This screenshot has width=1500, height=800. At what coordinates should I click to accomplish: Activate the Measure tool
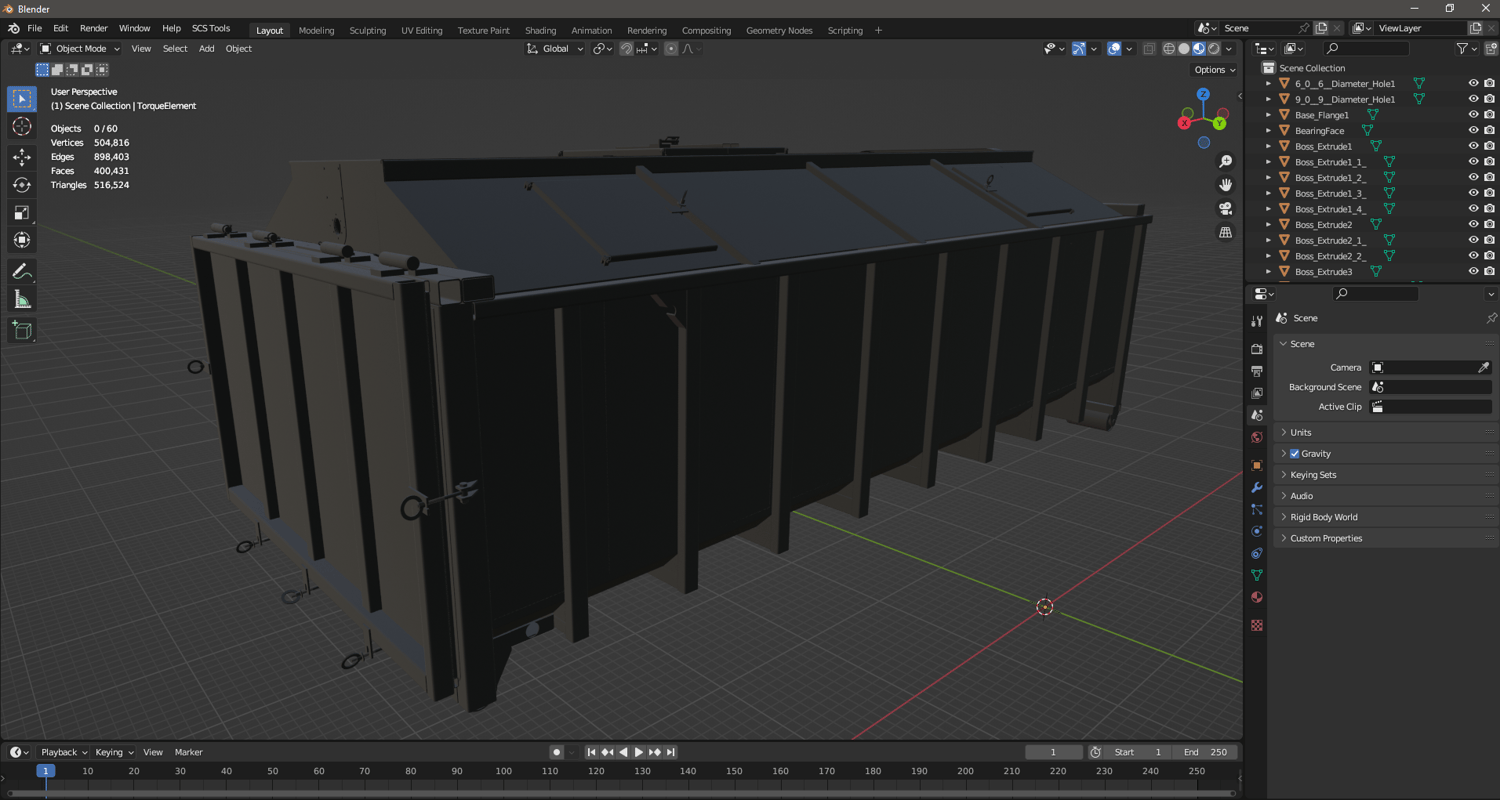[x=22, y=300]
